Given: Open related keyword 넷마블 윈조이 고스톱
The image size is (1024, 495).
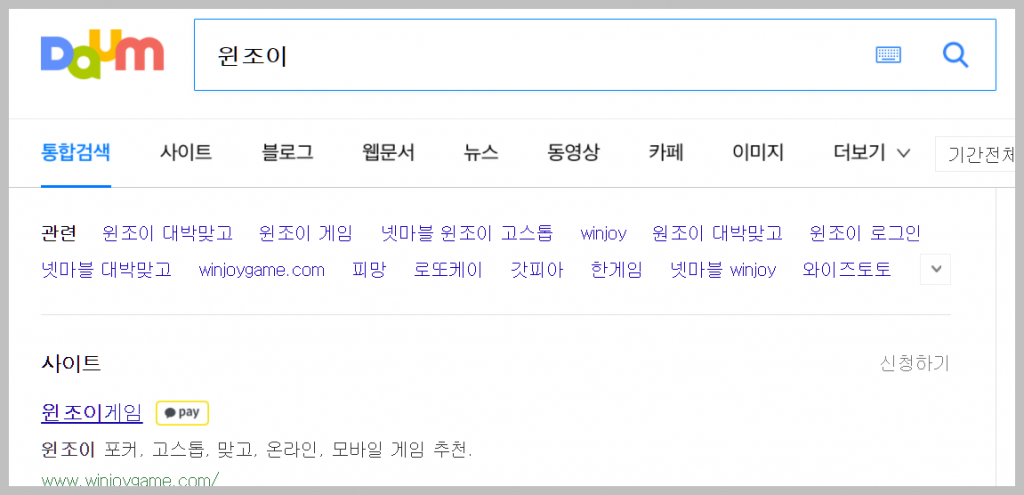Looking at the screenshot, I should tap(467, 233).
